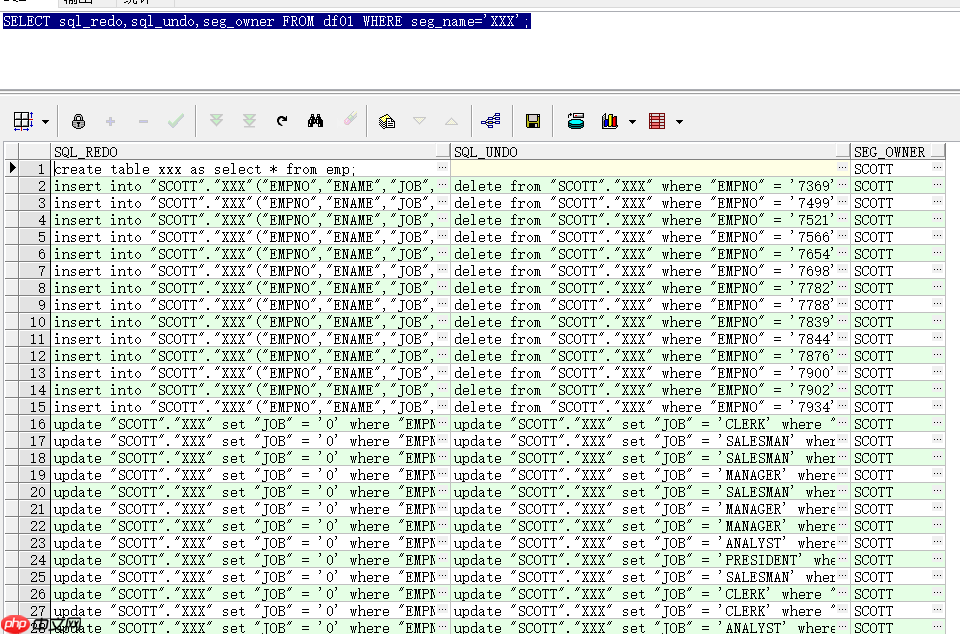The image size is (960, 634).
Task: Expand the chart options dropdown arrow
Action: point(632,122)
